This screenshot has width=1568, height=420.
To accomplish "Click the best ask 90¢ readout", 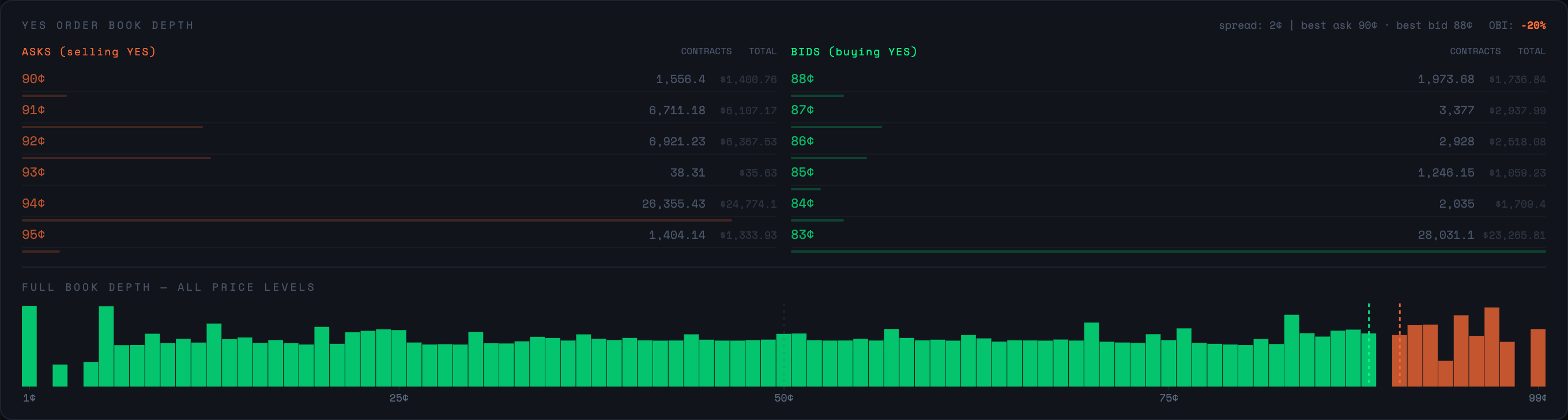I will click(1339, 25).
